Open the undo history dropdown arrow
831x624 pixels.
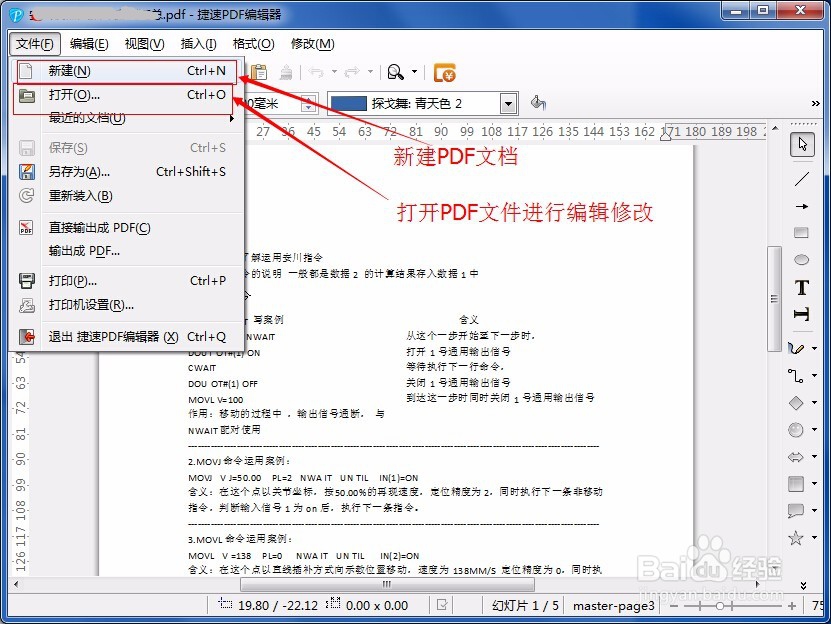[x=334, y=72]
